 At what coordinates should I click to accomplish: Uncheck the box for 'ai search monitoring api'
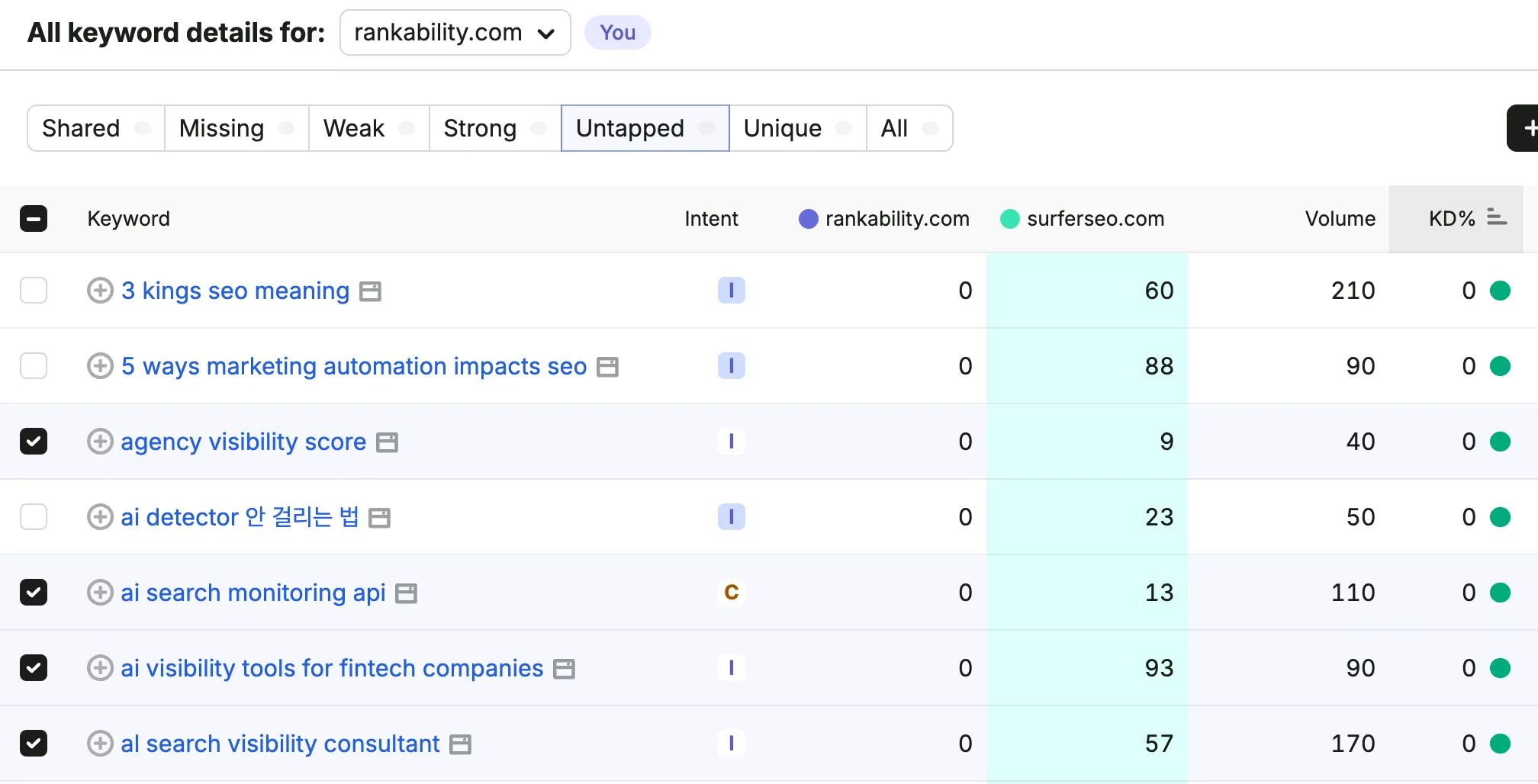tap(34, 593)
